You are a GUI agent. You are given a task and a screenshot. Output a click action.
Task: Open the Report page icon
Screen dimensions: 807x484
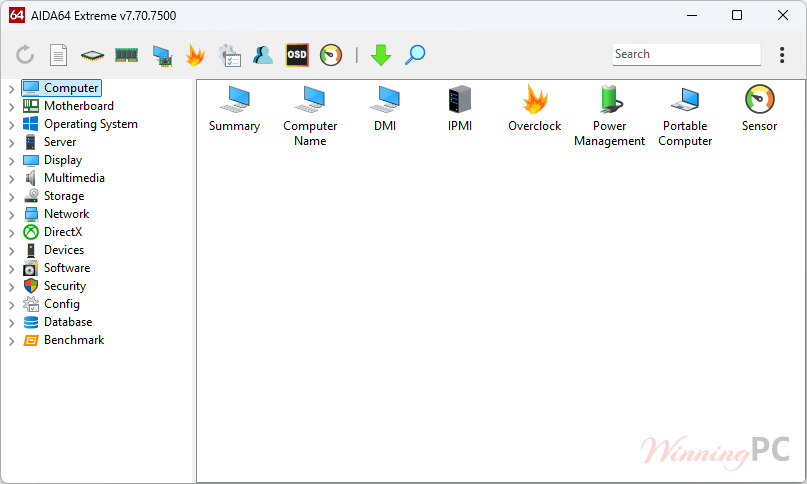coord(58,55)
